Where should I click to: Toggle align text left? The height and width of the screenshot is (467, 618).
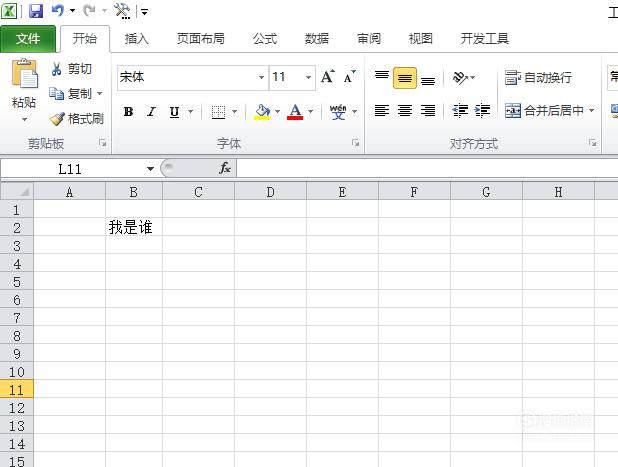tap(382, 111)
